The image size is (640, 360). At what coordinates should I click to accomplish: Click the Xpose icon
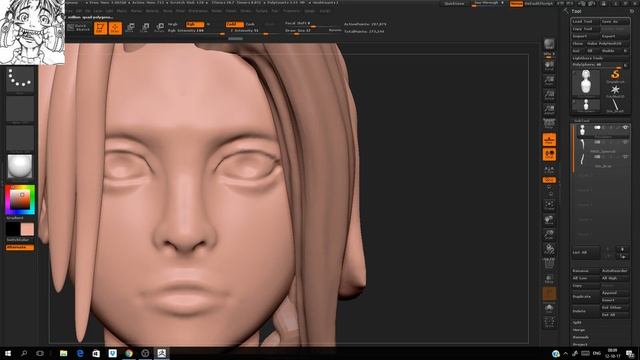(549, 322)
